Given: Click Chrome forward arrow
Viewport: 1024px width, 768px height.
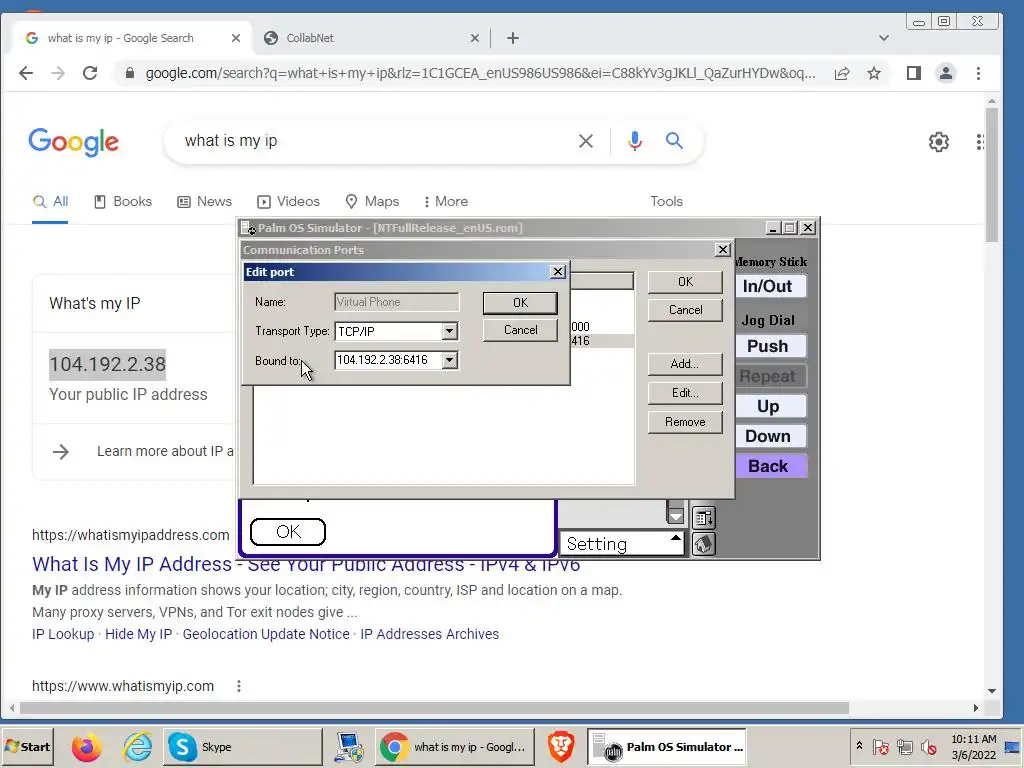Looking at the screenshot, I should click(57, 73).
